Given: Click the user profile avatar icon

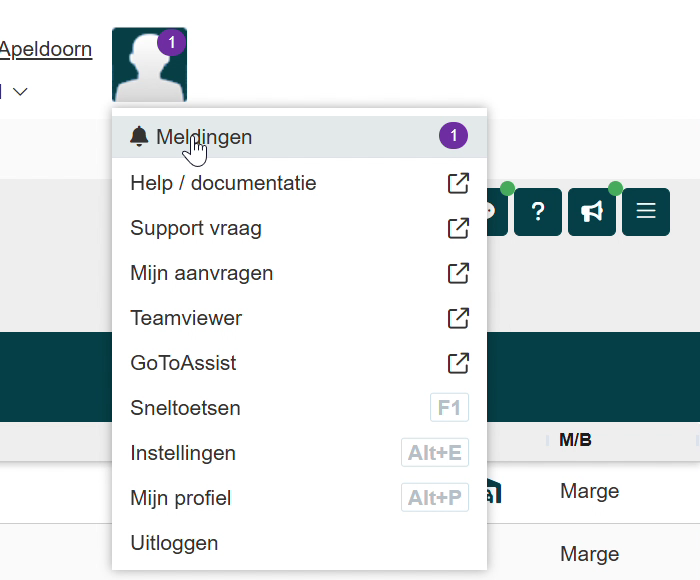Looking at the screenshot, I should point(149,65).
